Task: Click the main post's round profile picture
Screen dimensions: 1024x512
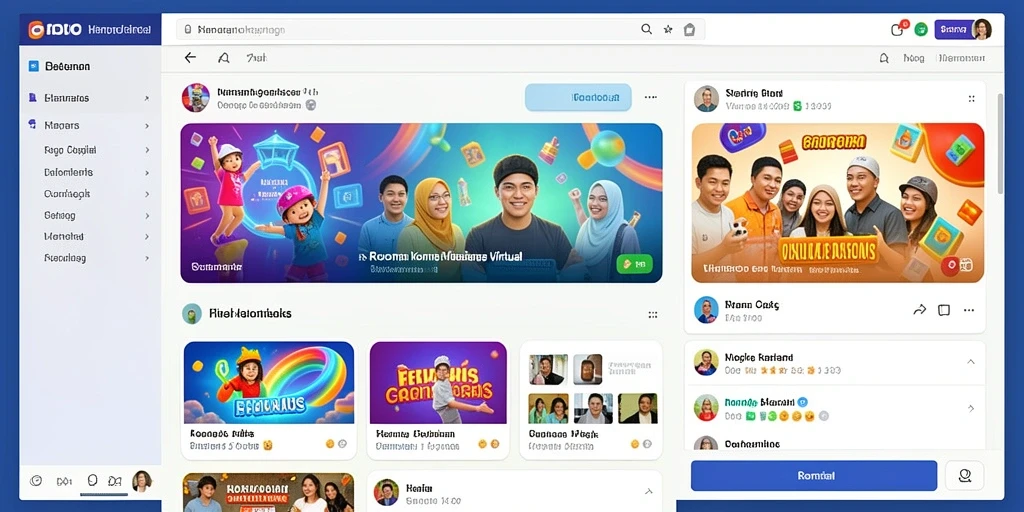Action: click(x=195, y=97)
